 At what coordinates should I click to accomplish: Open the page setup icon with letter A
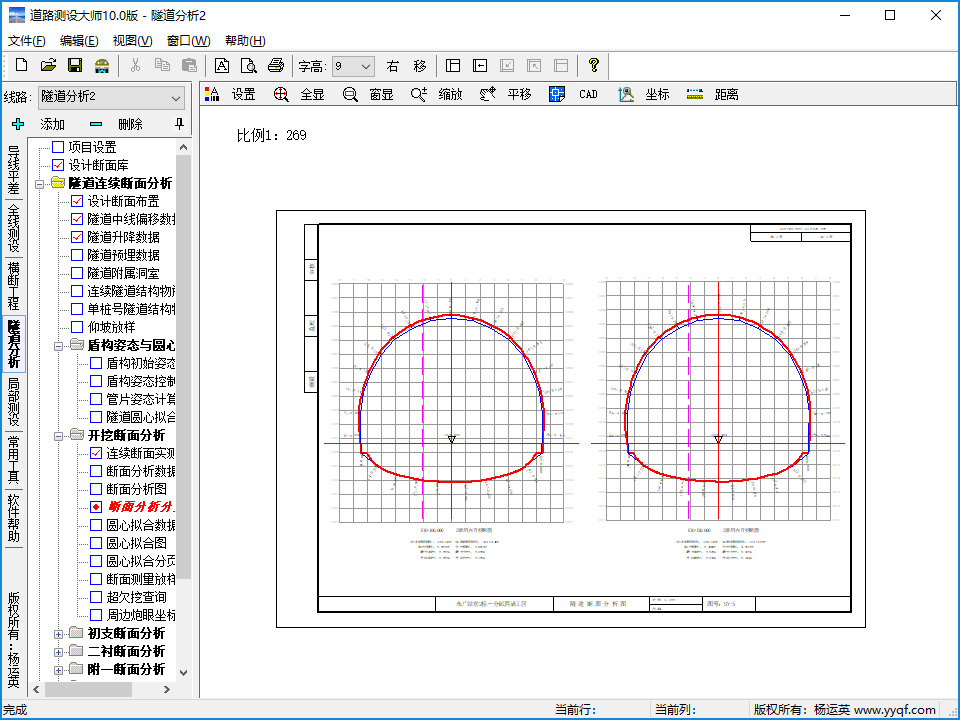[222, 66]
